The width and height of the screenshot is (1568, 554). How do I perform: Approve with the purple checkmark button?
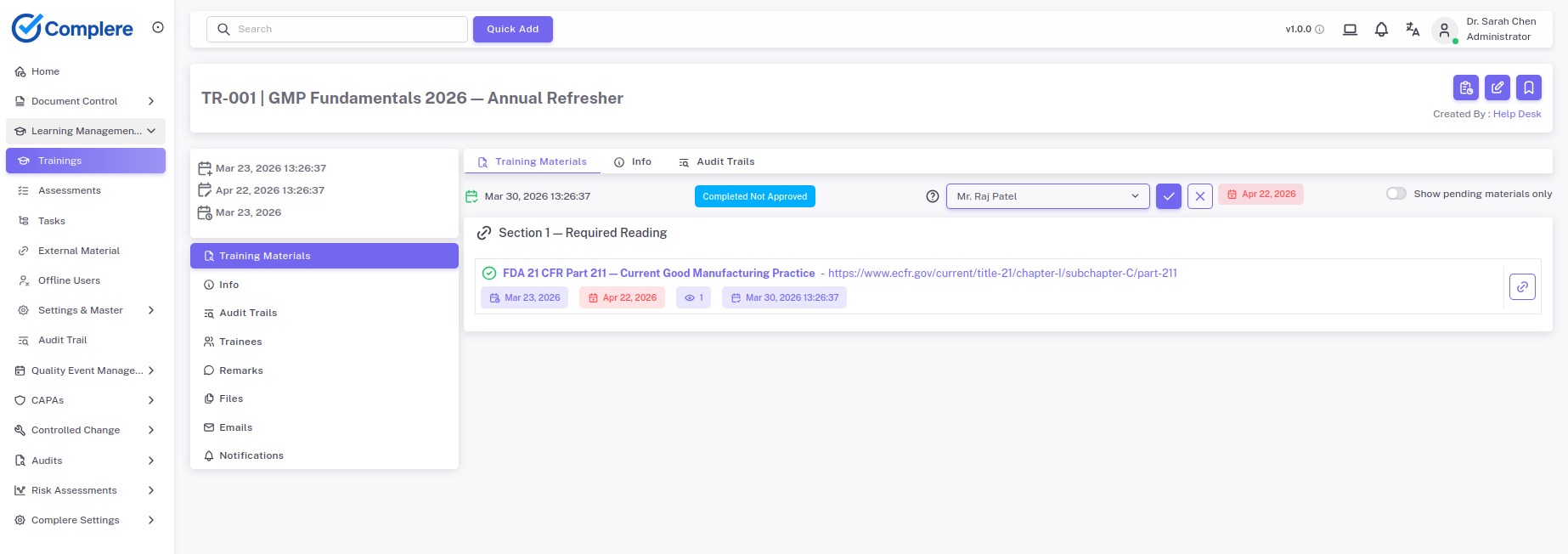1169,196
